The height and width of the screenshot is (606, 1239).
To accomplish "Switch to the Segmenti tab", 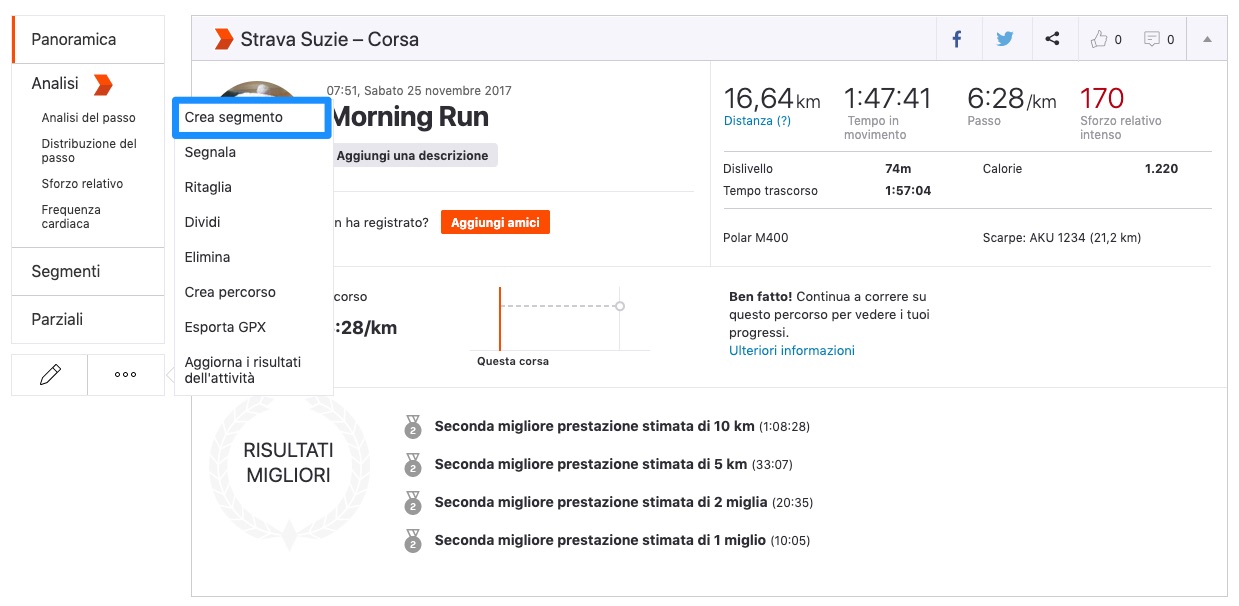I will click(66, 272).
